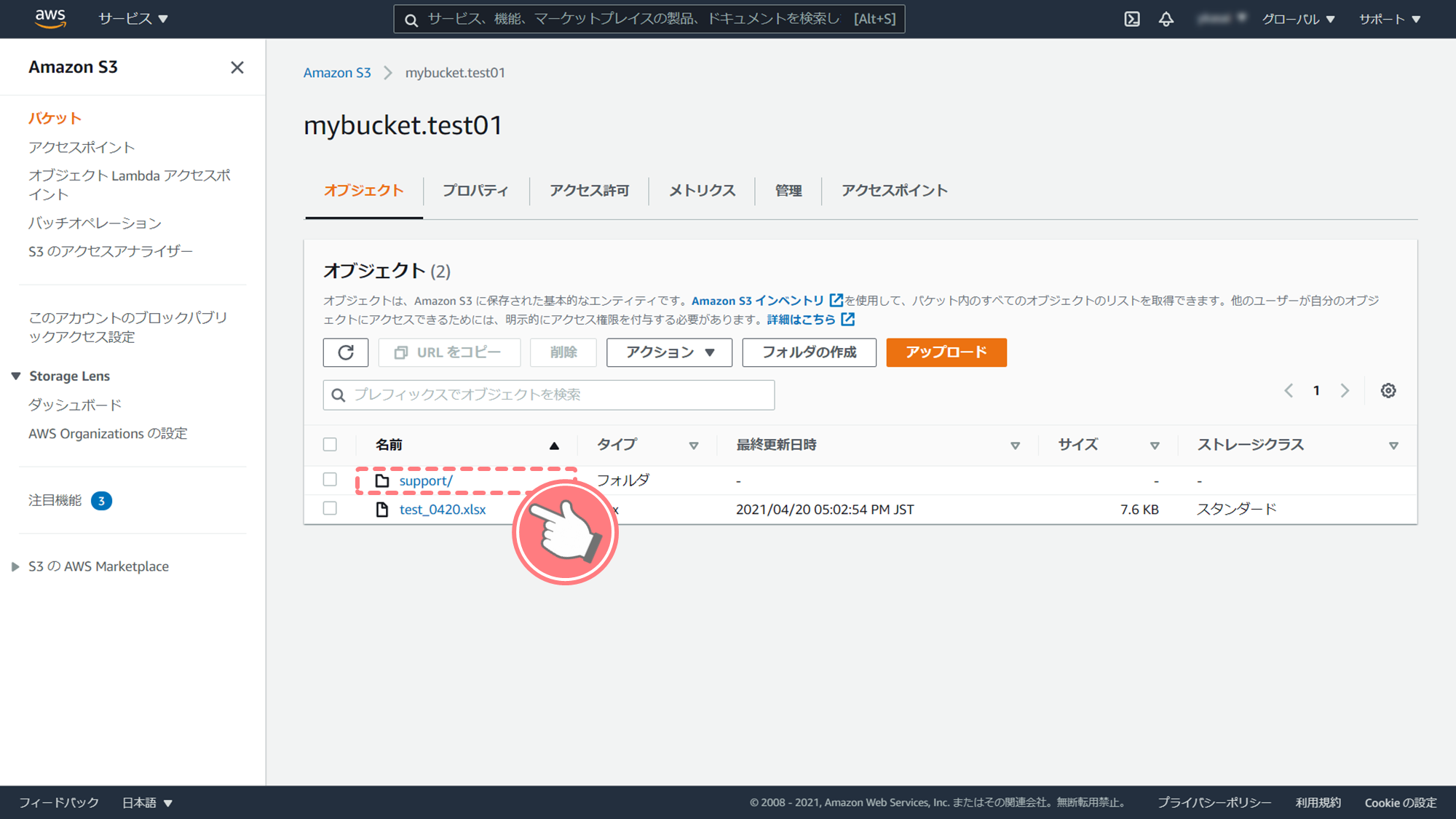Switch to the アクセスポイント tab
Screen dimensions: 1456x819
click(x=895, y=191)
